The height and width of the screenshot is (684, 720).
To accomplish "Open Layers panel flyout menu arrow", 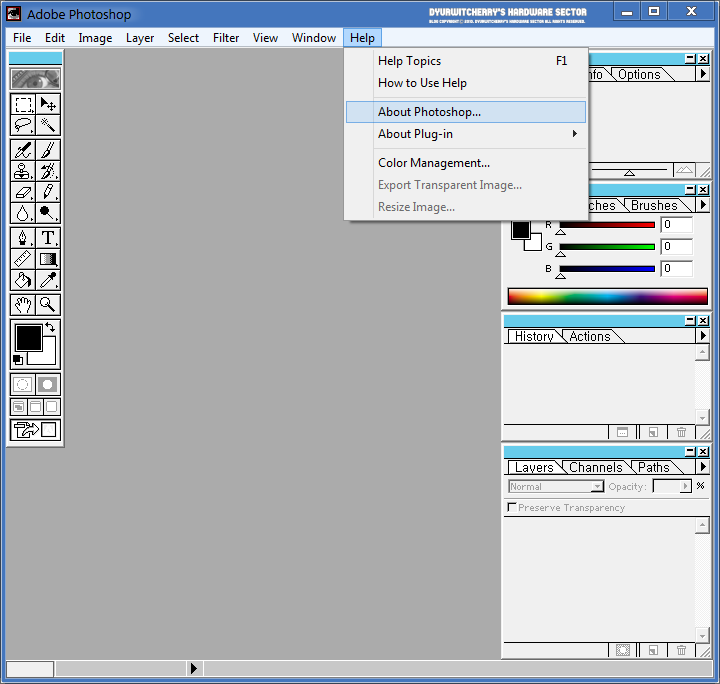I will pos(703,467).
